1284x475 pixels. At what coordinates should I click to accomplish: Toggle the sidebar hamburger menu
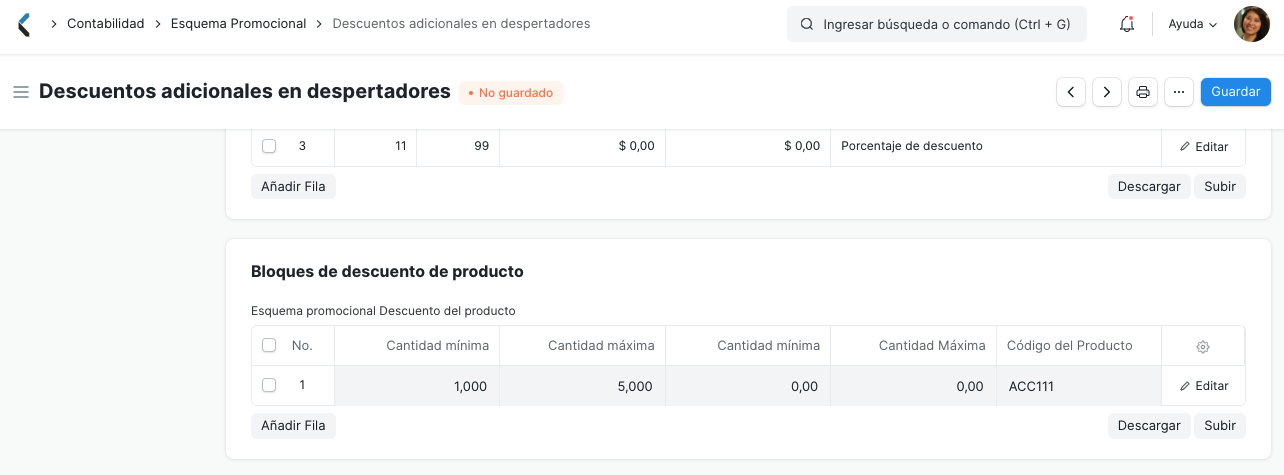click(x=20, y=92)
